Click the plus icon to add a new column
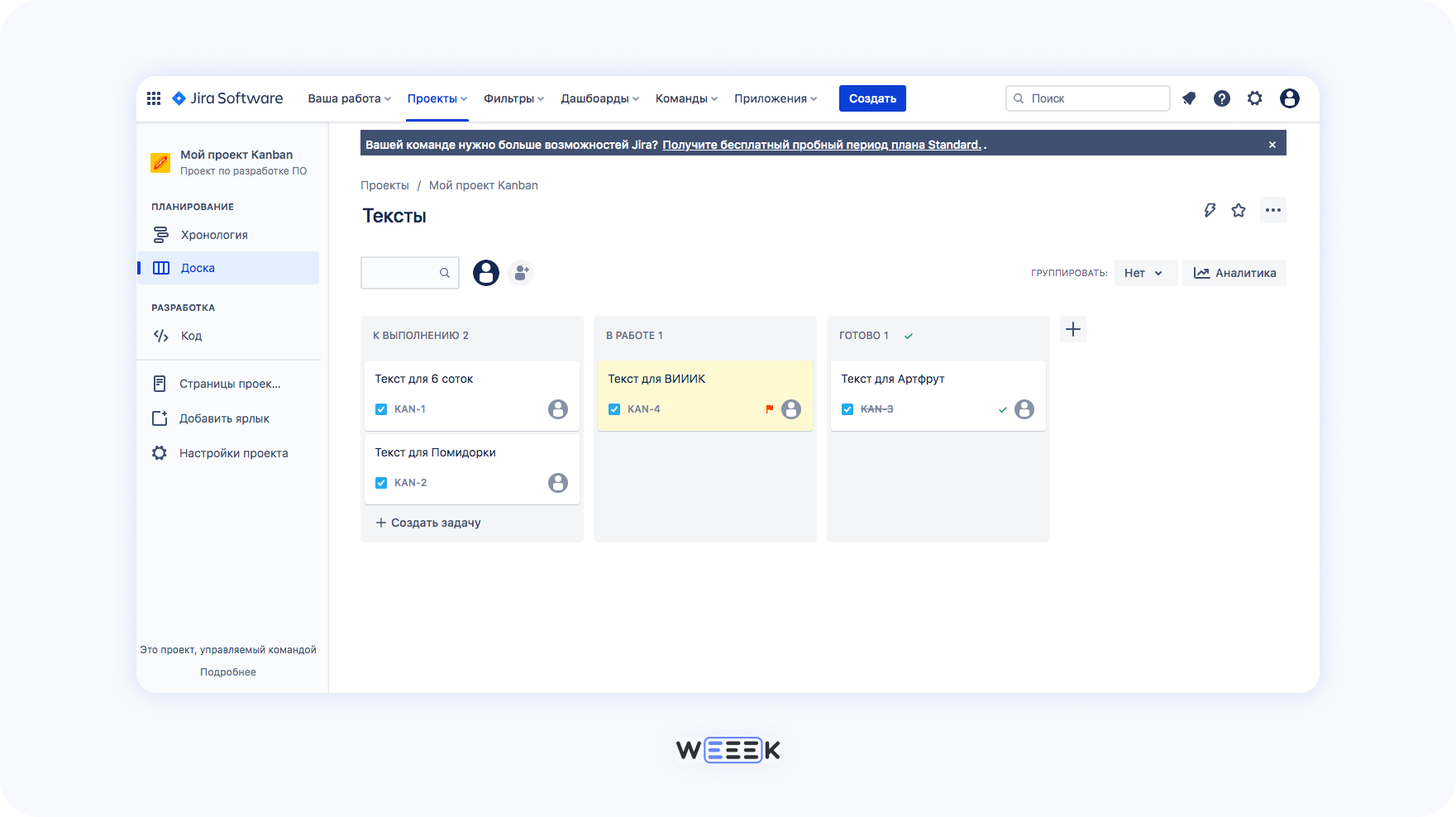Image resolution: width=1456 pixels, height=817 pixels. tap(1072, 329)
